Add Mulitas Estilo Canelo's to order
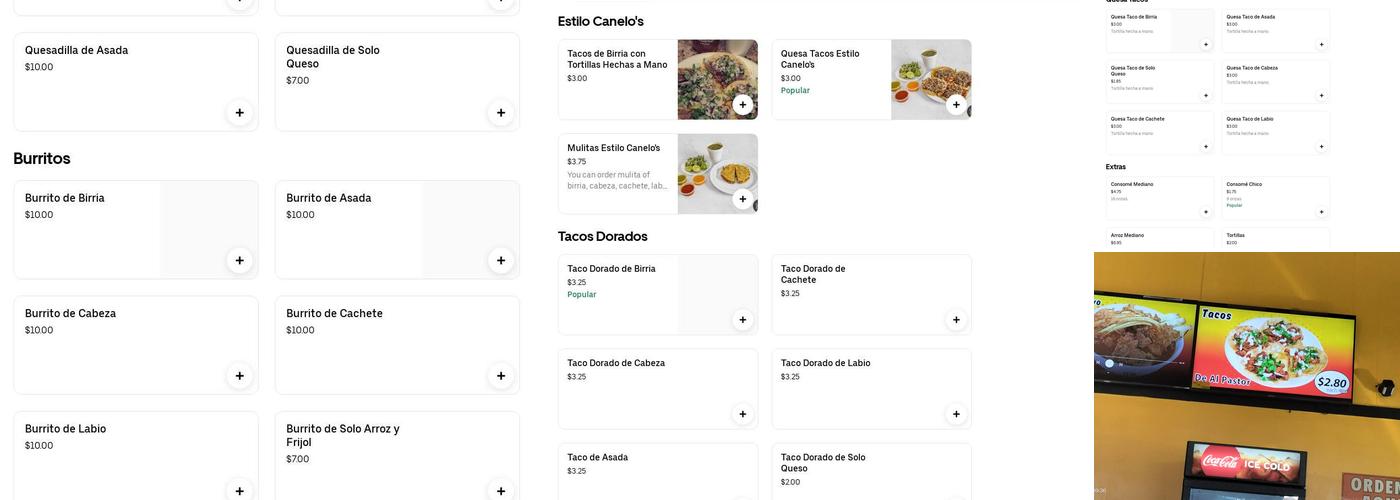1400x500 pixels. coord(742,199)
